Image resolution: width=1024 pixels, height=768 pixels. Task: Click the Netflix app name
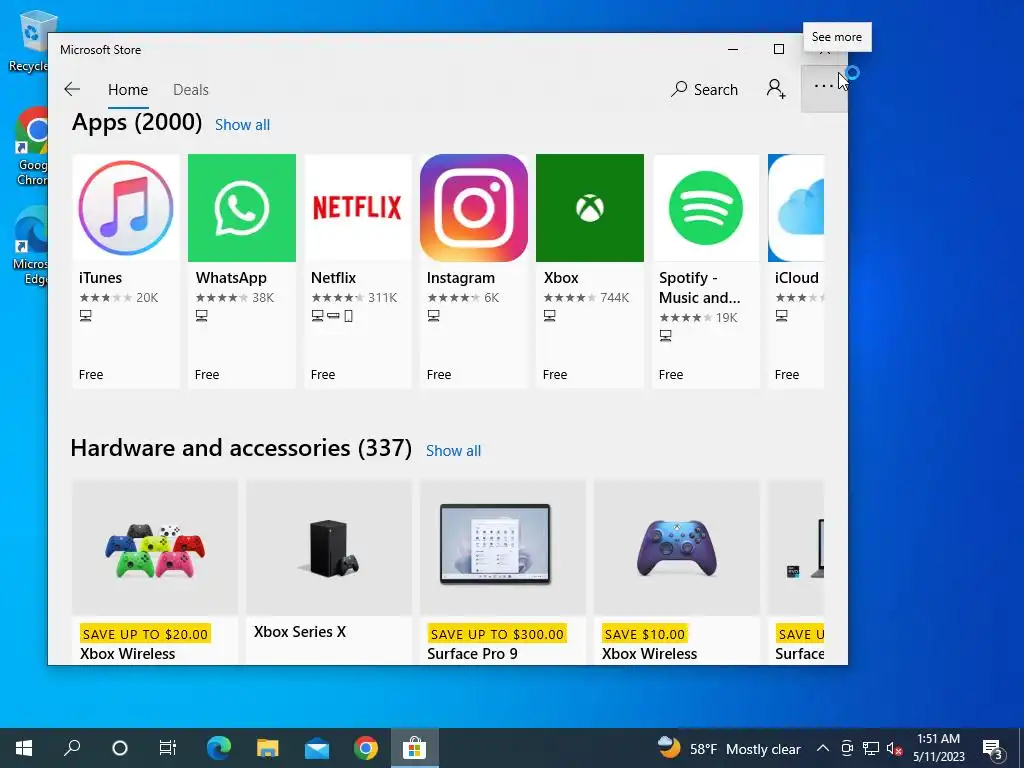(x=334, y=278)
